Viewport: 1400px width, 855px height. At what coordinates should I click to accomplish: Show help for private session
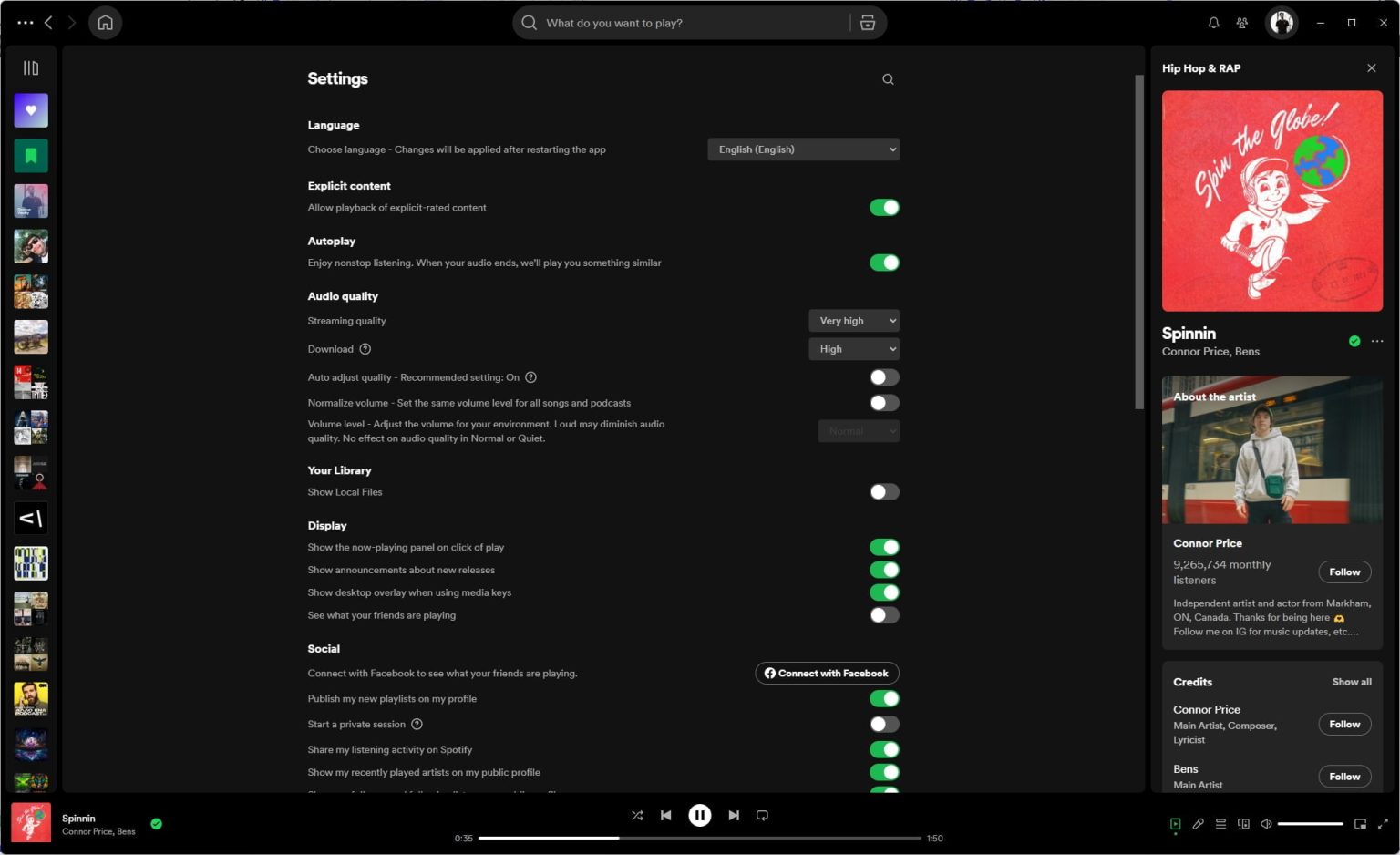[x=417, y=725]
